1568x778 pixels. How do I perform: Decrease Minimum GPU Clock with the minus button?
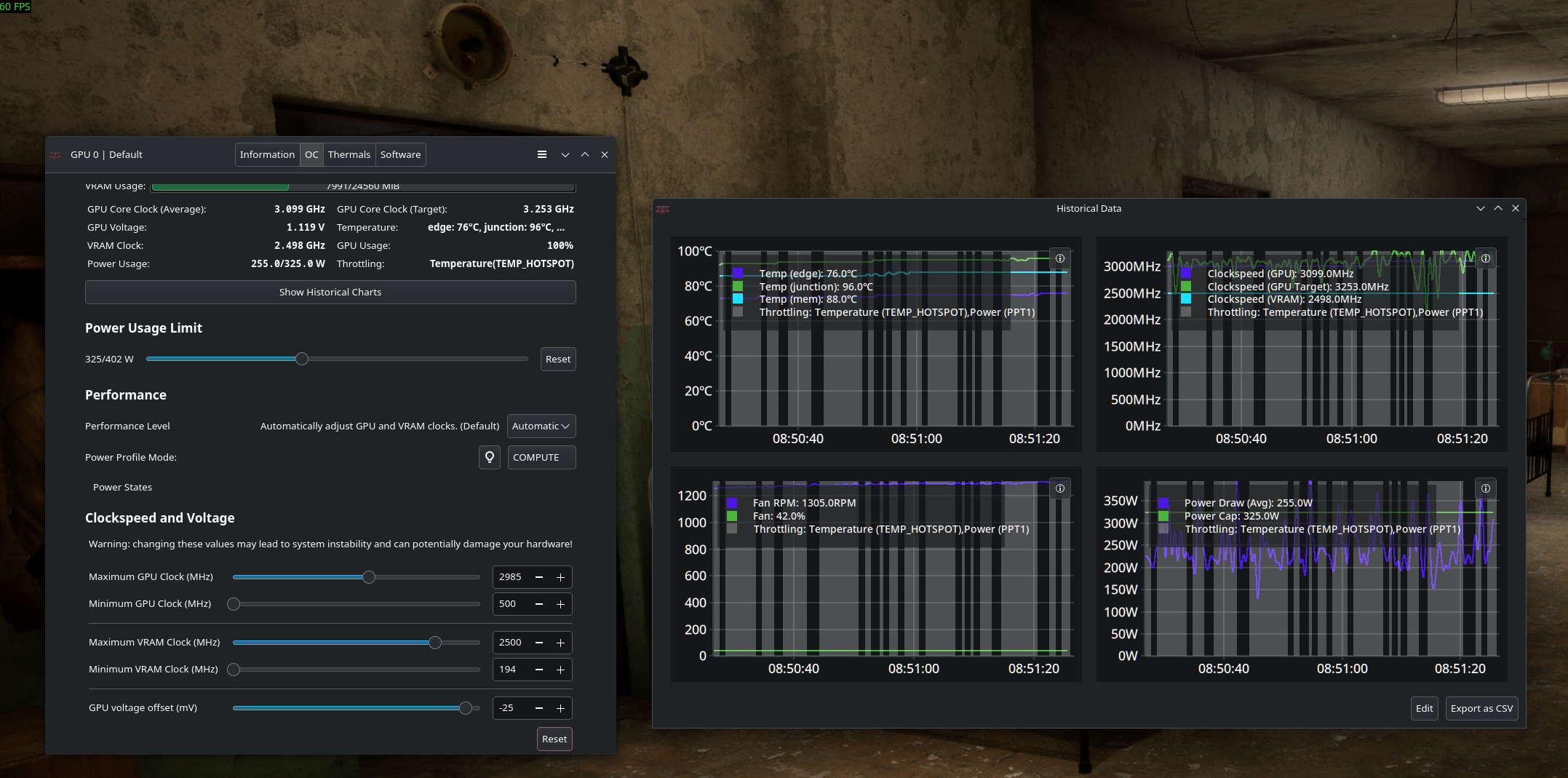539,604
